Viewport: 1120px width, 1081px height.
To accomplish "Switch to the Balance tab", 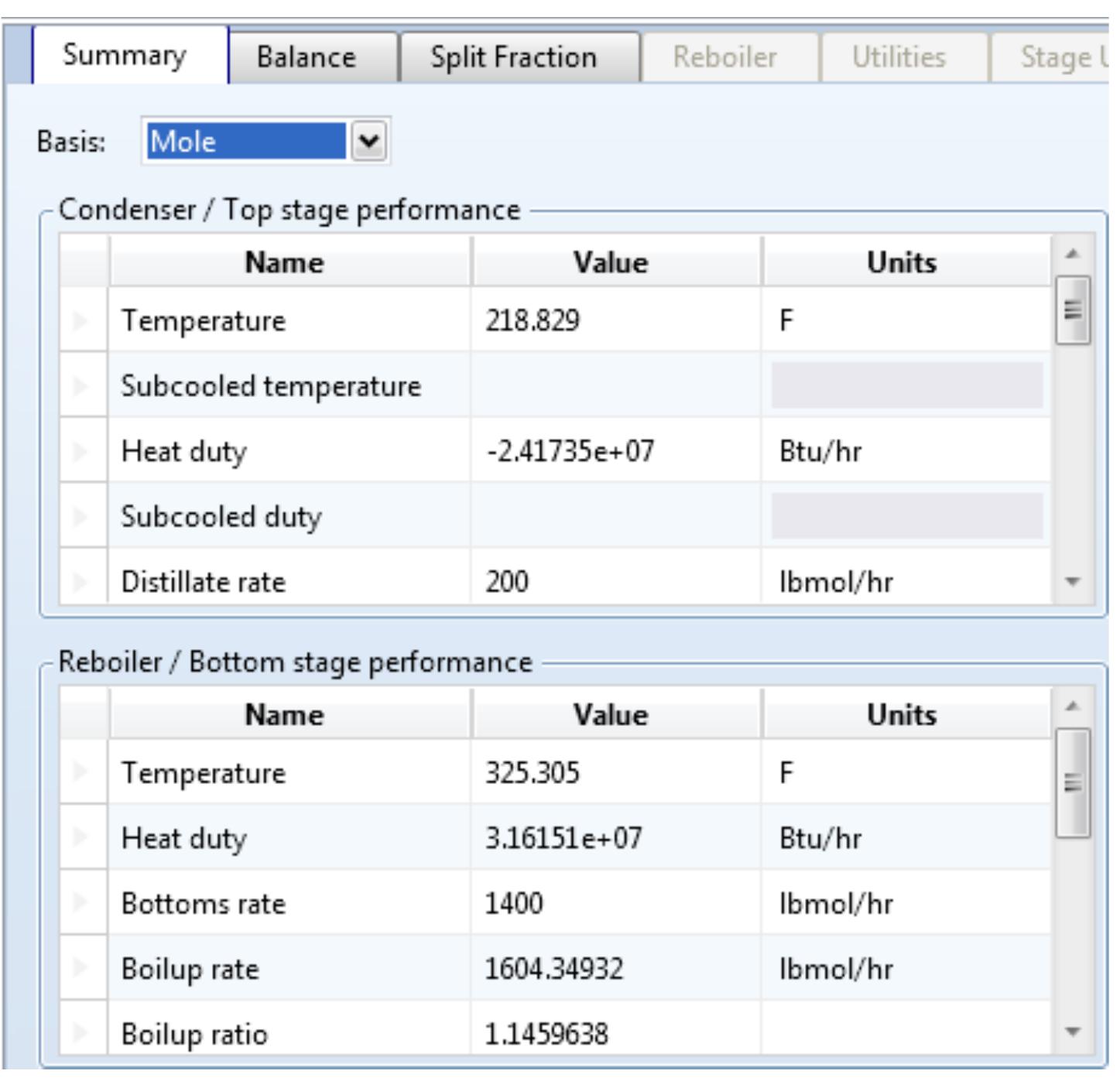I will point(307,57).
